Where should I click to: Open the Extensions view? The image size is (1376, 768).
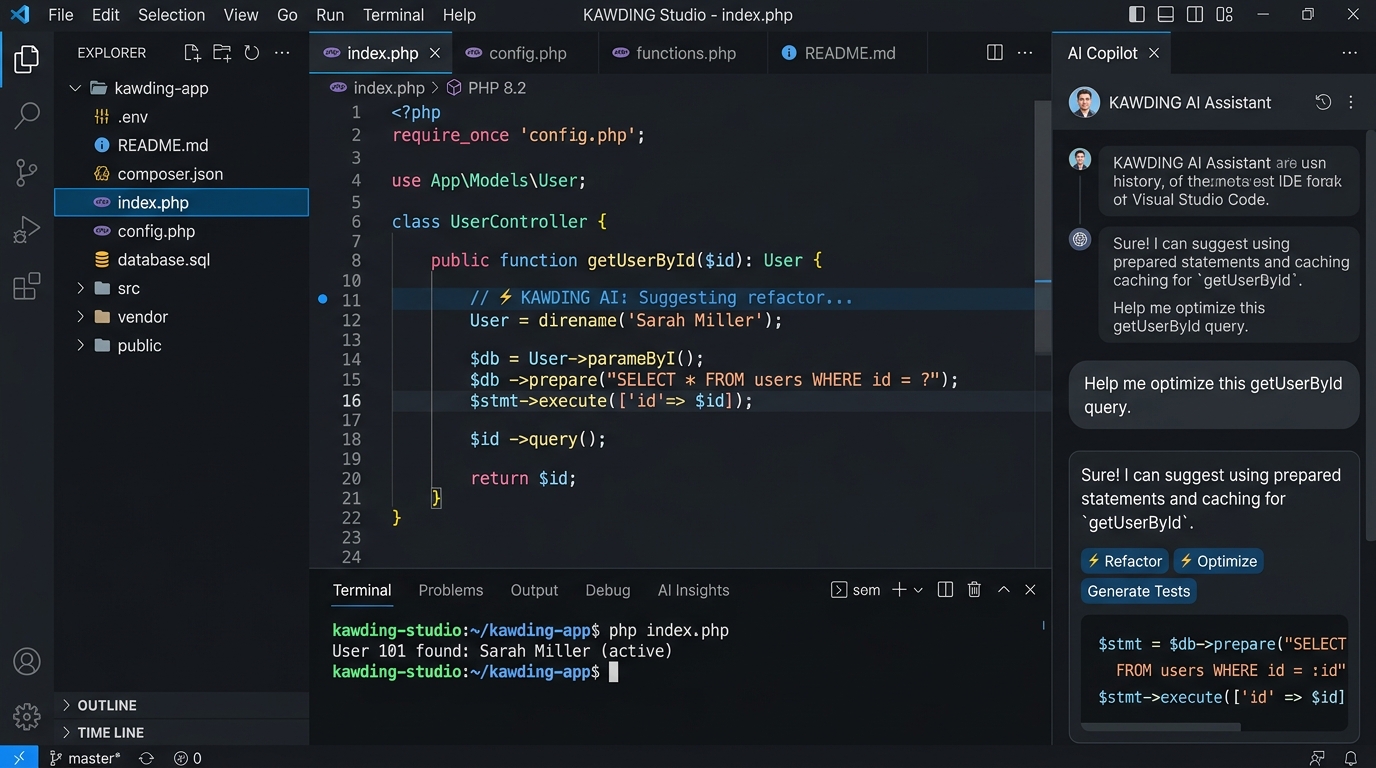coord(27,286)
